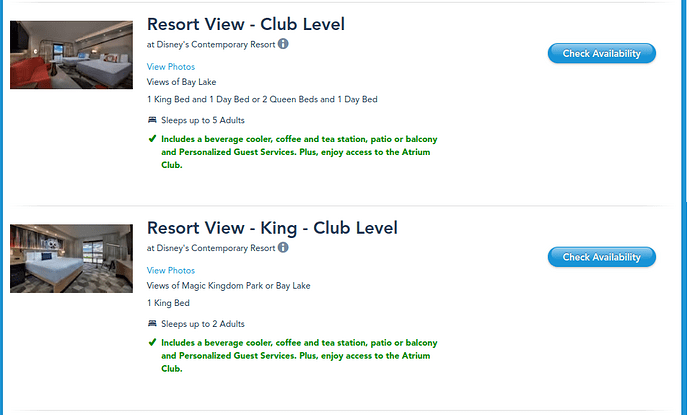View Photos of Resort View - Club Level room
The image size is (690, 415).
(x=171, y=67)
